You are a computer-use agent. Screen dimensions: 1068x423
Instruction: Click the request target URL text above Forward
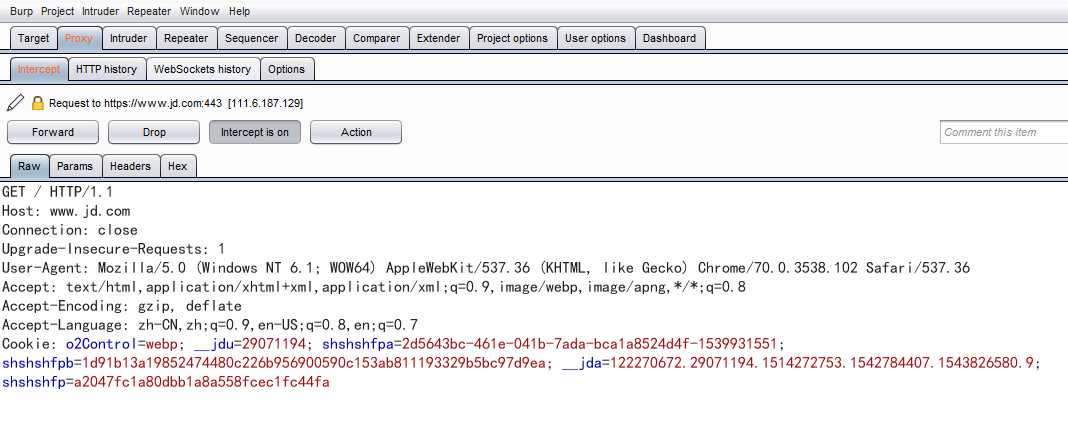pyautogui.click(x=176, y=104)
